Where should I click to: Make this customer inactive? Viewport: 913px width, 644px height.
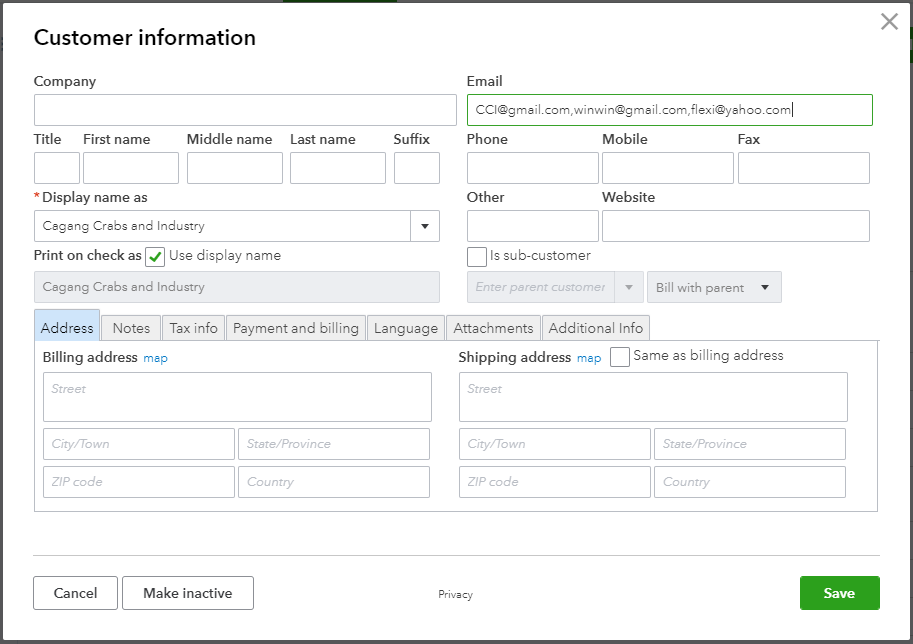point(187,593)
